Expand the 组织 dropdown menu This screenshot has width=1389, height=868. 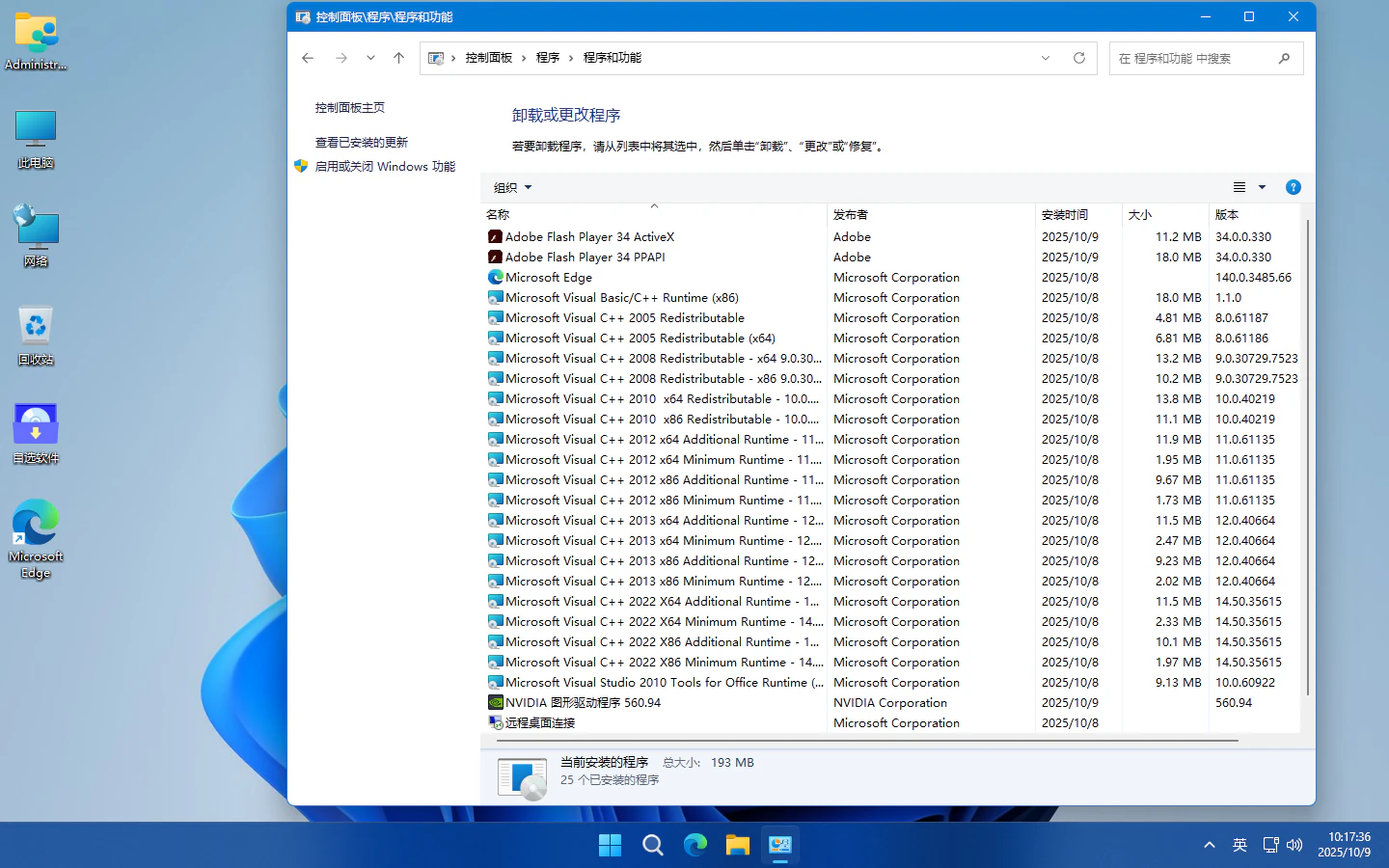point(512,188)
